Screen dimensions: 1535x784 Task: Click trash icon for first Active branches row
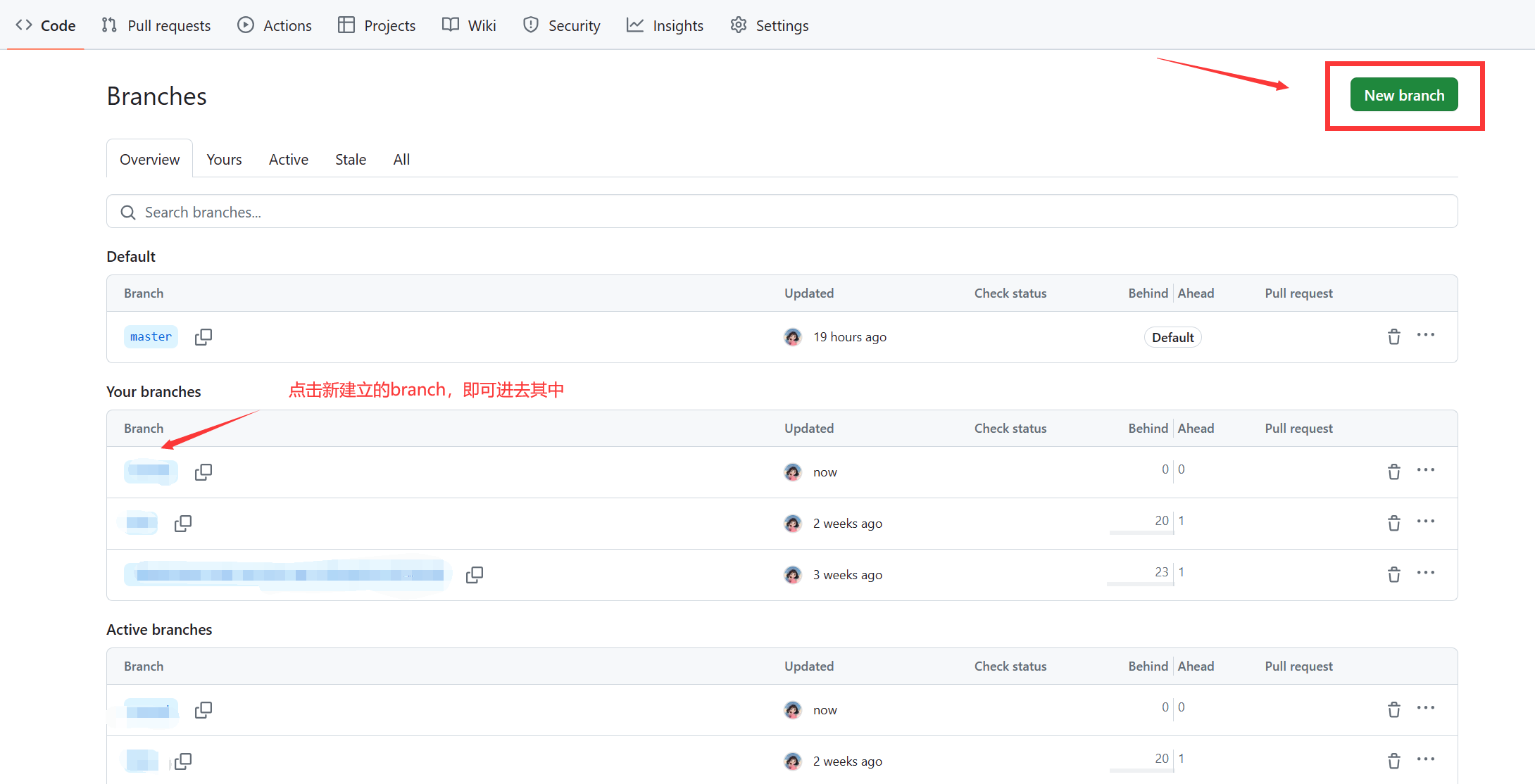pyautogui.click(x=1393, y=709)
